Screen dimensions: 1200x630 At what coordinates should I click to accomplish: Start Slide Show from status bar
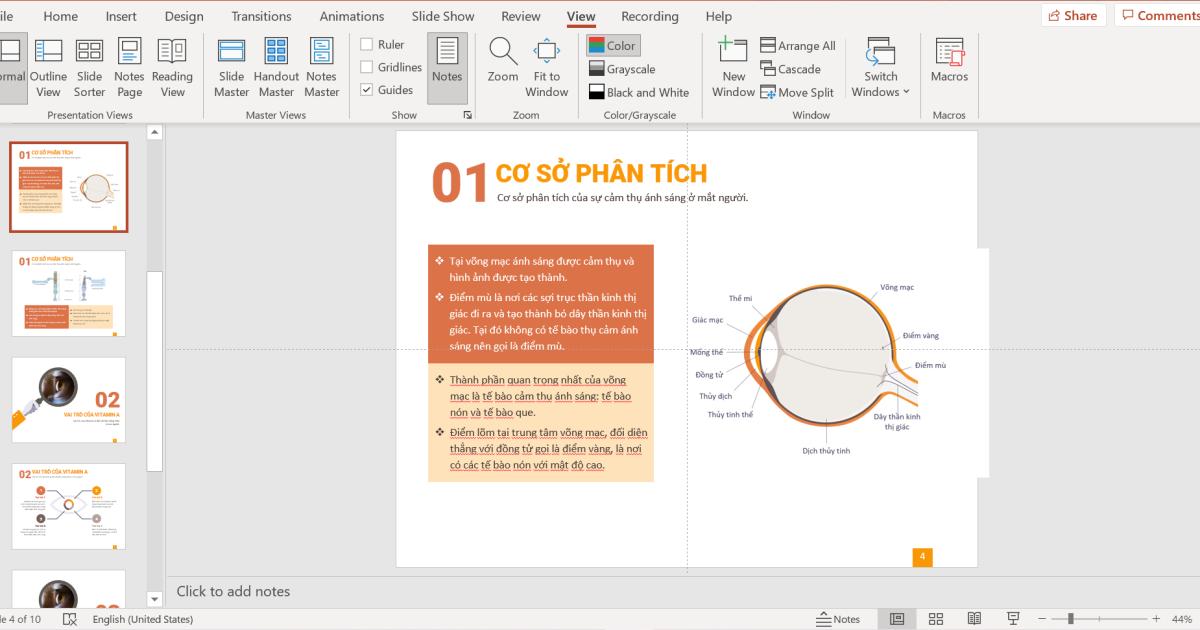(x=1013, y=619)
